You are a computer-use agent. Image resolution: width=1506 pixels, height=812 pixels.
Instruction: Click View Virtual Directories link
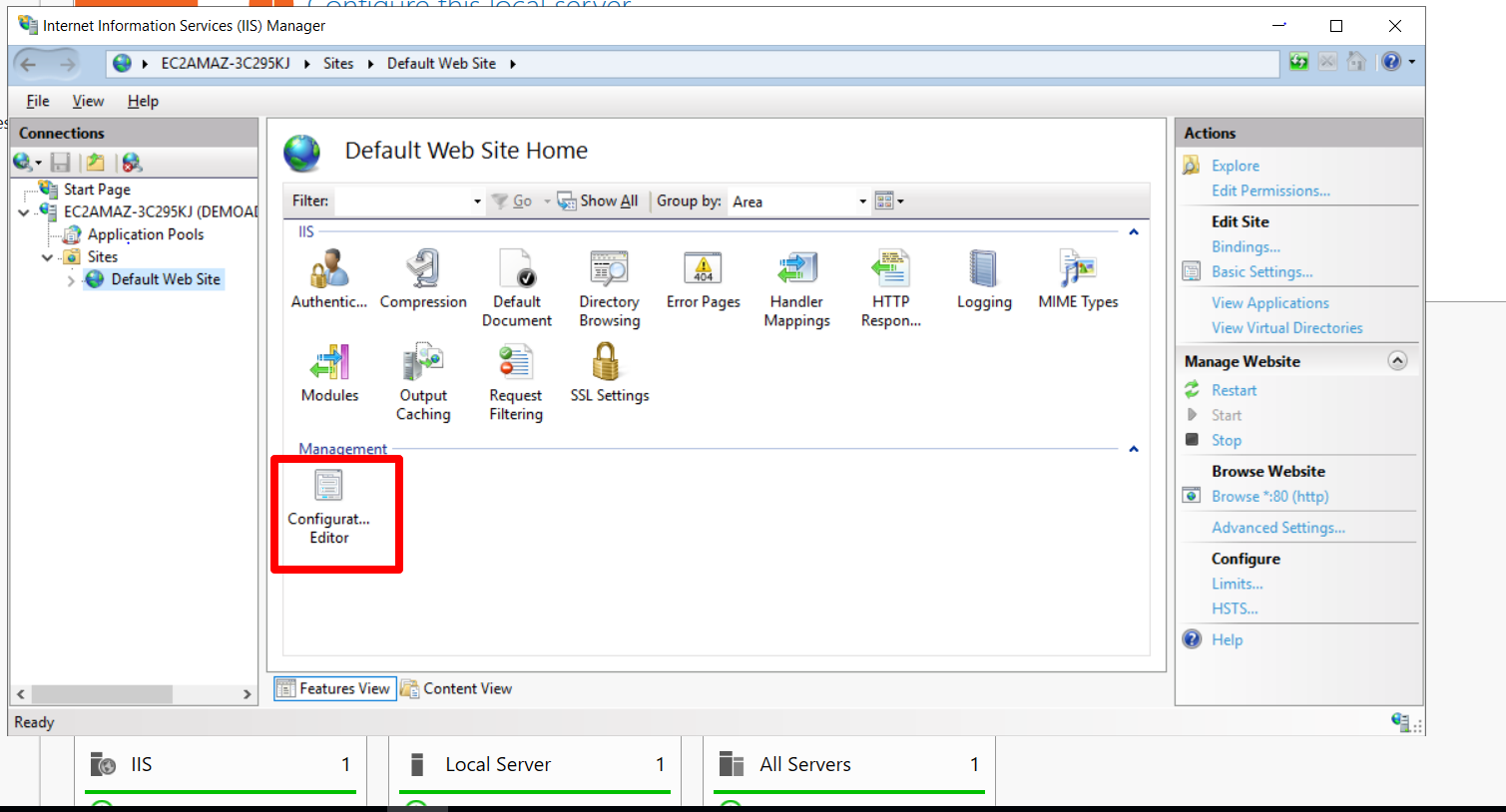pyautogui.click(x=1286, y=327)
